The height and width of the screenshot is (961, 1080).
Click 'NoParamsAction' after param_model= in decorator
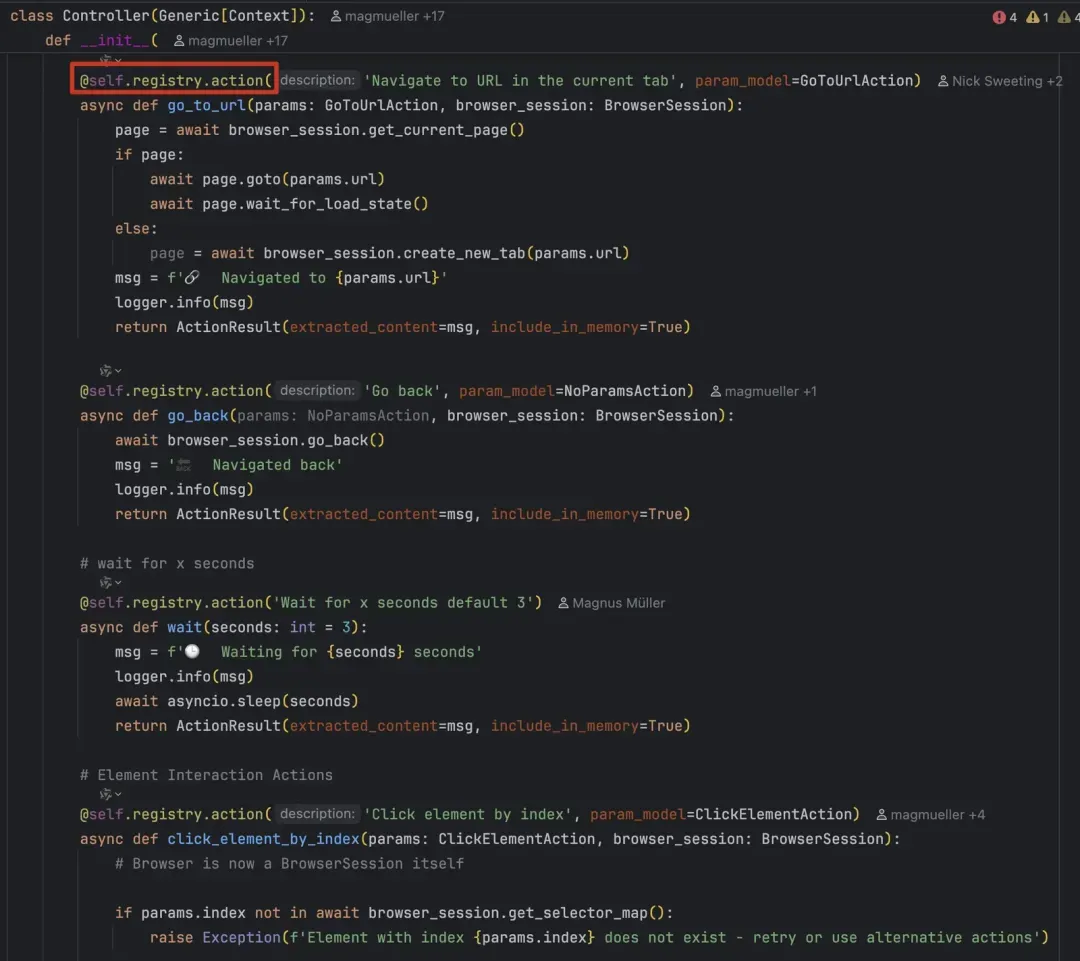(625, 391)
